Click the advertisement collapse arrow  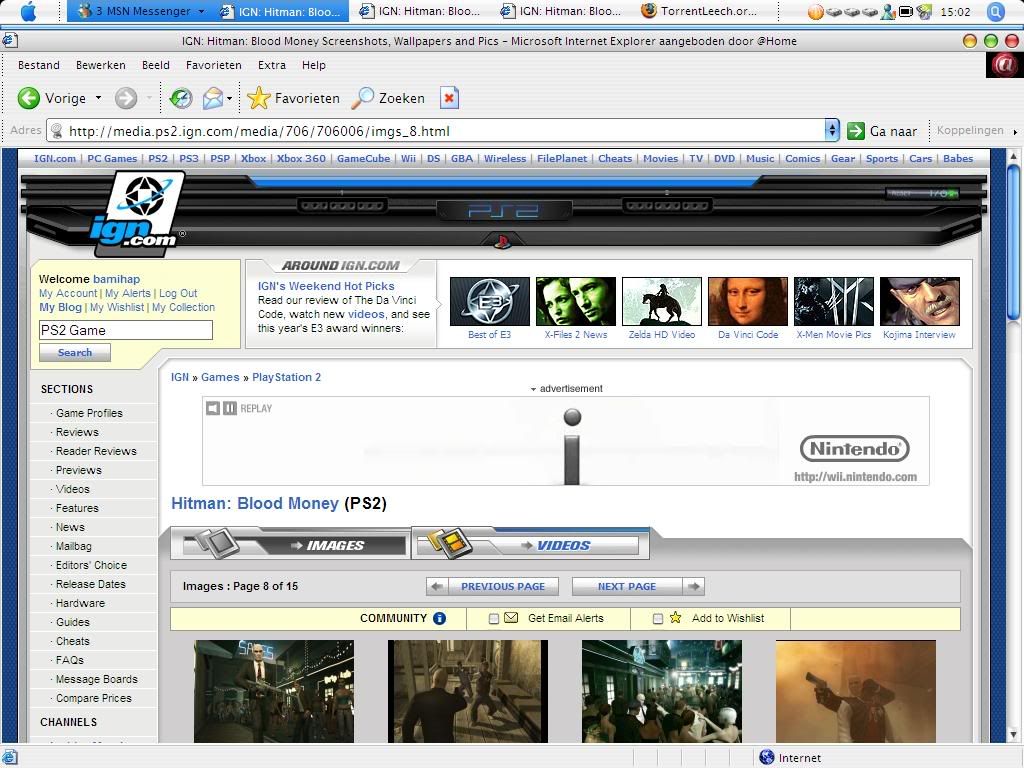[x=534, y=389]
